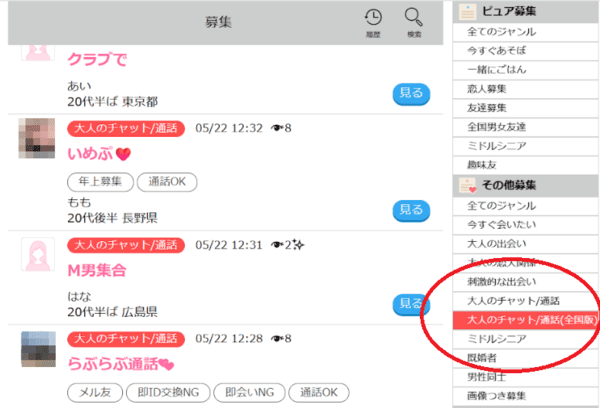Click the 大人のチャット/通話 red label on いめぷ post
The width and height of the screenshot is (600, 408).
[126, 129]
